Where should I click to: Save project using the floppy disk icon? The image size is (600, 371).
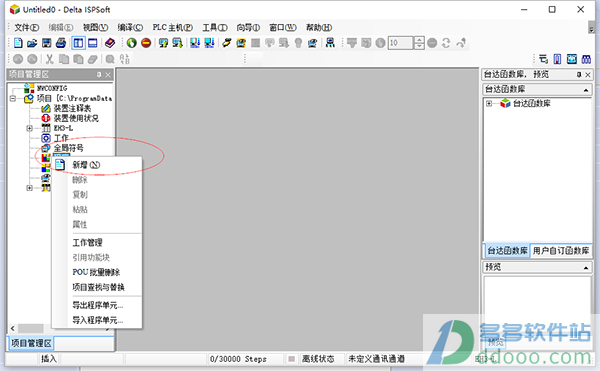(x=47, y=43)
